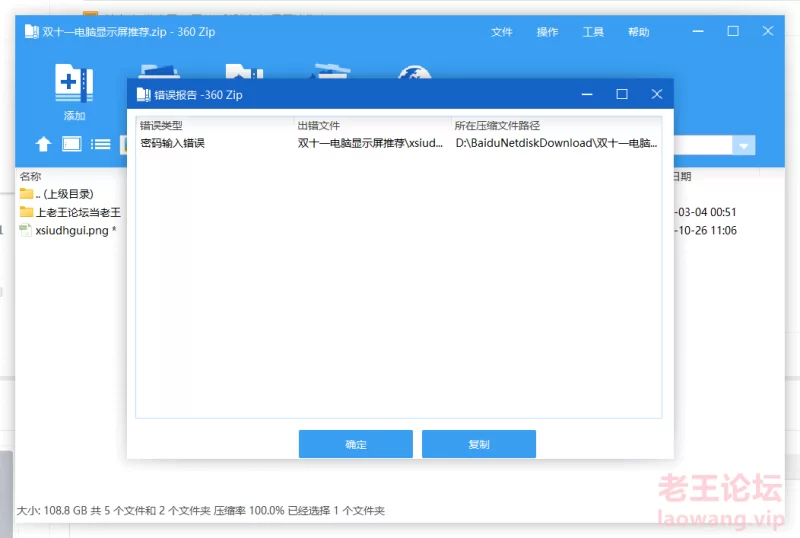800x538 pixels.
Task: Open the 帮助 menu
Action: click(638, 32)
